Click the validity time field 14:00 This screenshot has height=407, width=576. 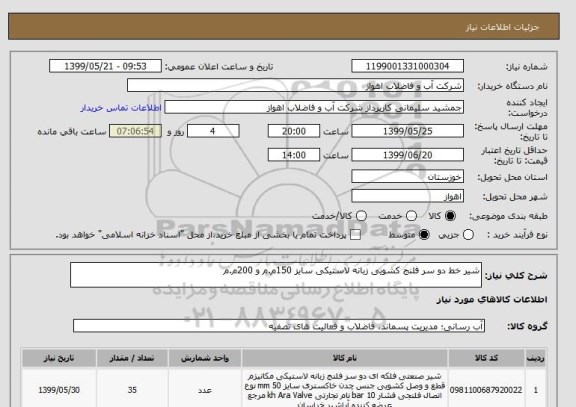point(294,155)
